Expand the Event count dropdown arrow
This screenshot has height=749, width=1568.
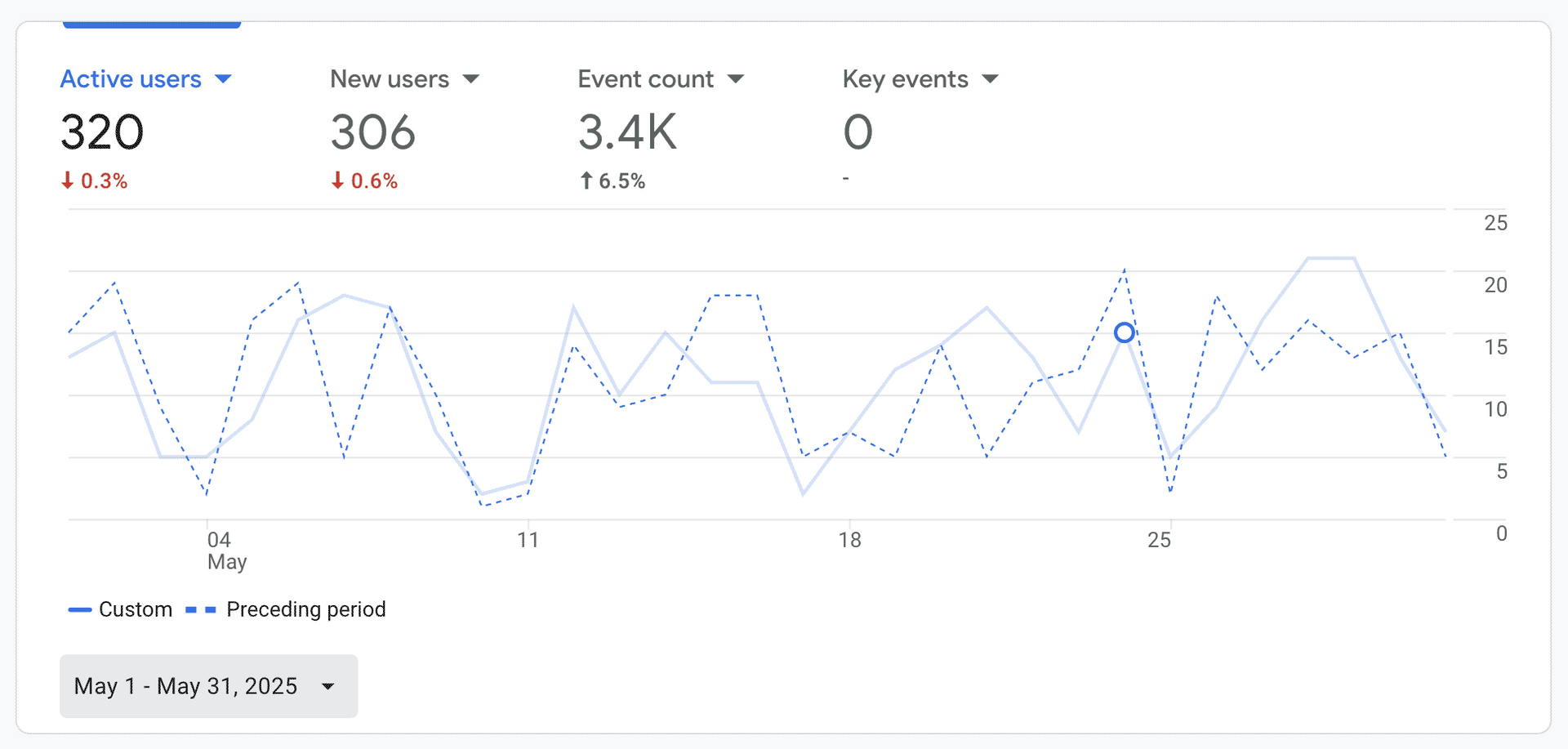tap(736, 79)
